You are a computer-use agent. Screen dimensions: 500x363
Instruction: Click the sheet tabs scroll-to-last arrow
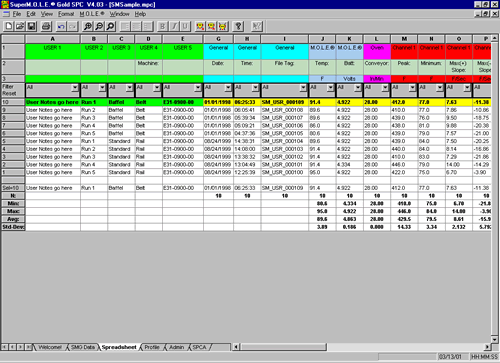point(29,347)
